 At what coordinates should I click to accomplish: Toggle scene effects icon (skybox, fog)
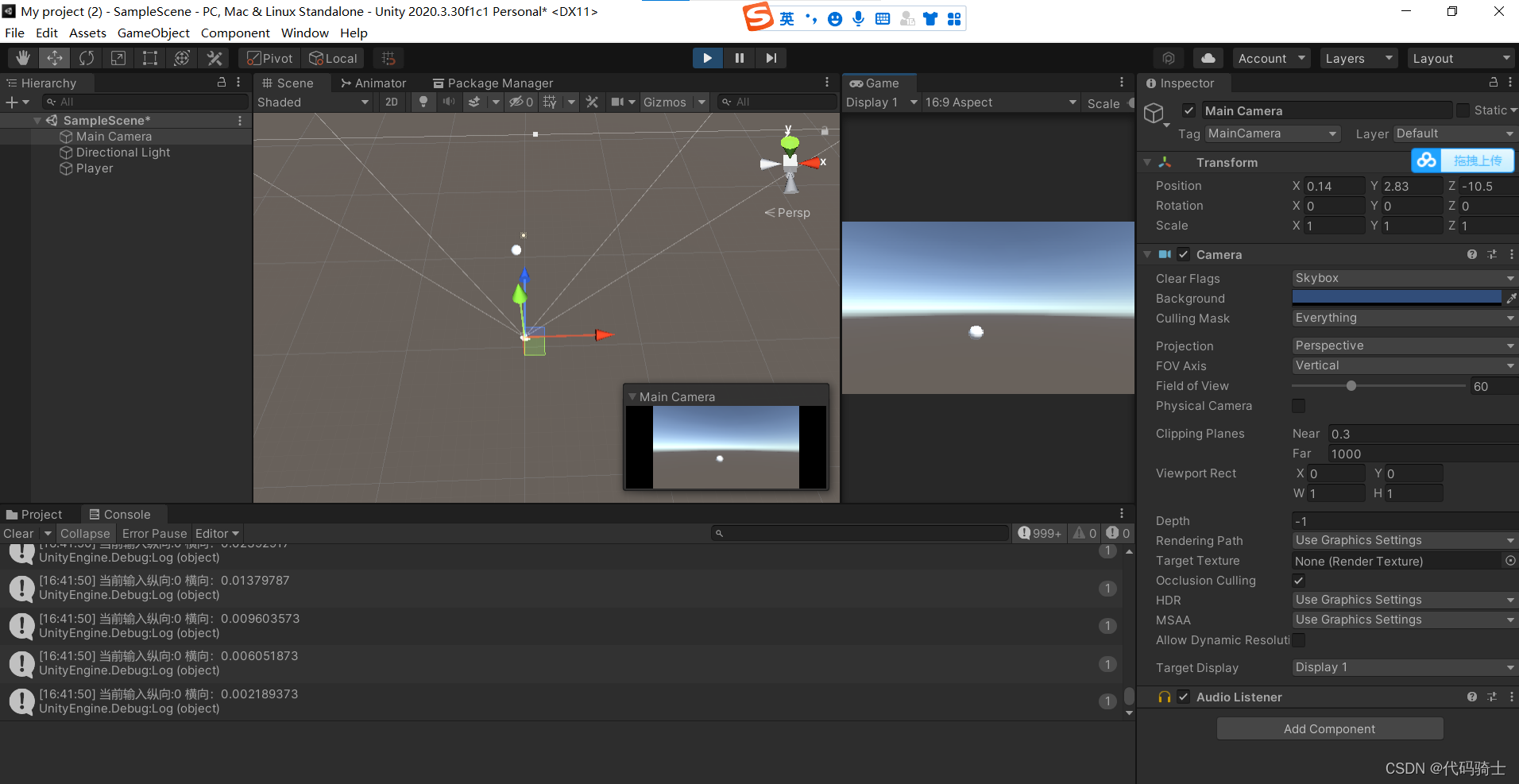pyautogui.click(x=474, y=102)
